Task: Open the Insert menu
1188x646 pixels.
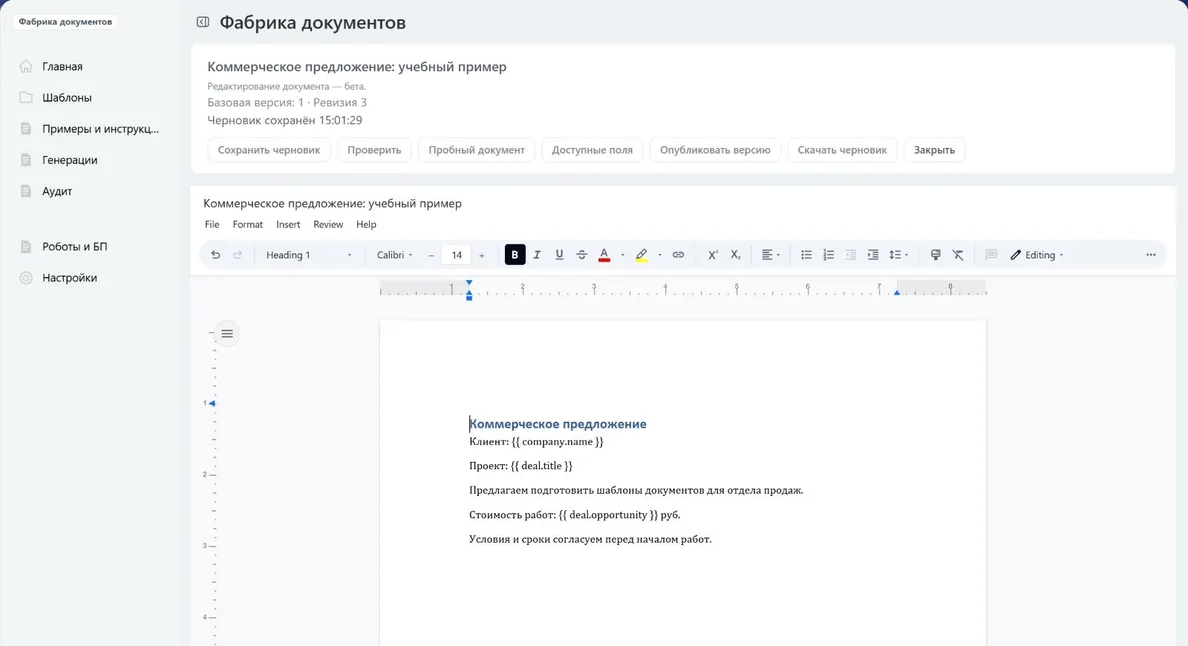Action: click(288, 224)
